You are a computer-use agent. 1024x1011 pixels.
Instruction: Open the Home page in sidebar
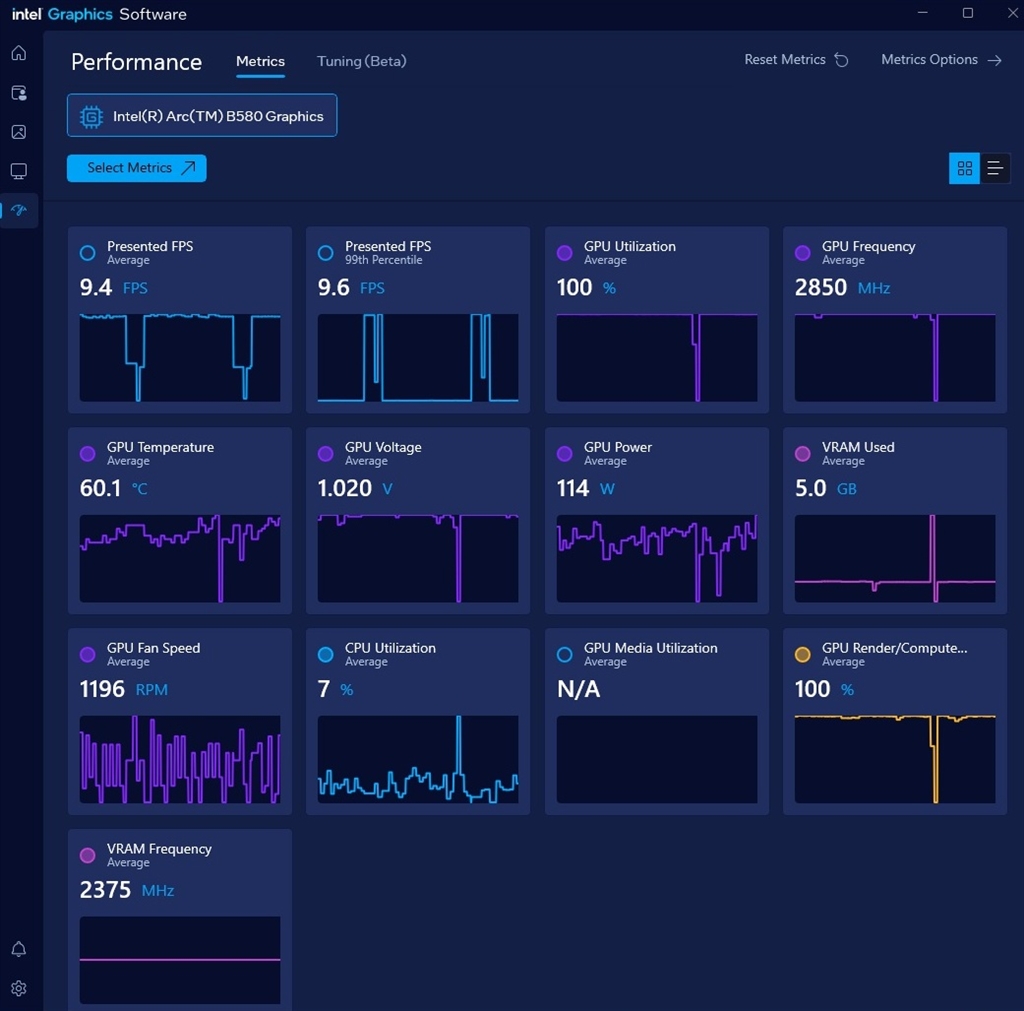click(19, 53)
